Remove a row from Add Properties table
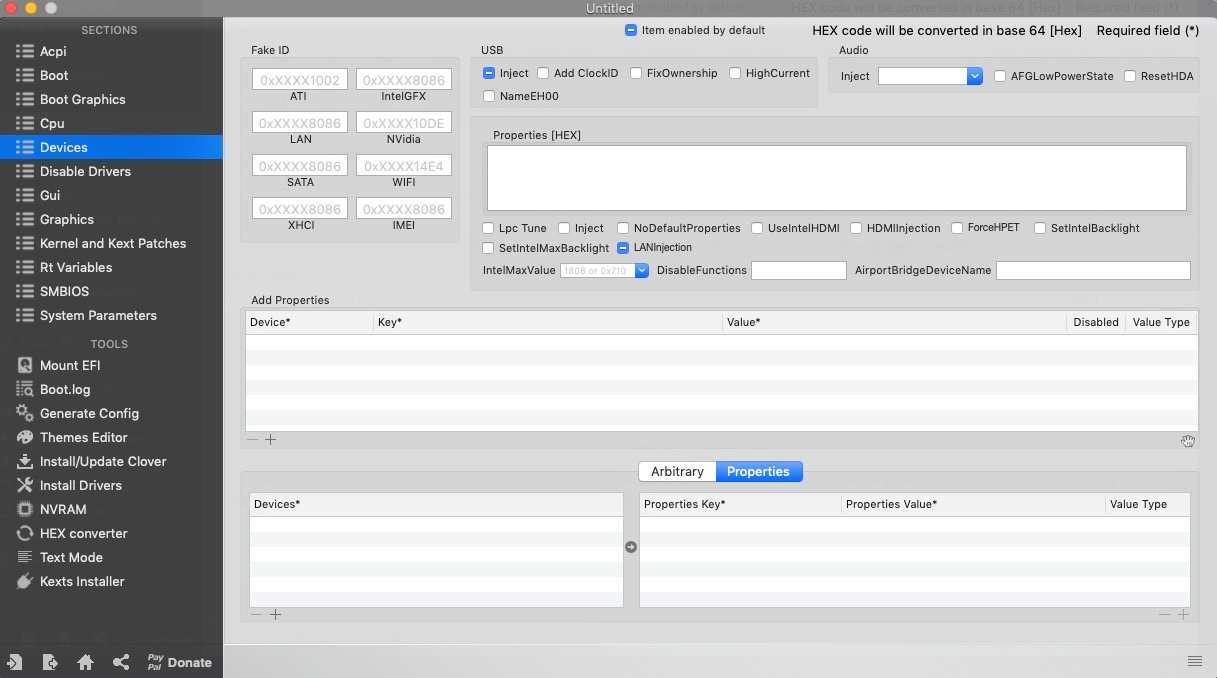Screen dimensions: 1217x678 point(252,439)
